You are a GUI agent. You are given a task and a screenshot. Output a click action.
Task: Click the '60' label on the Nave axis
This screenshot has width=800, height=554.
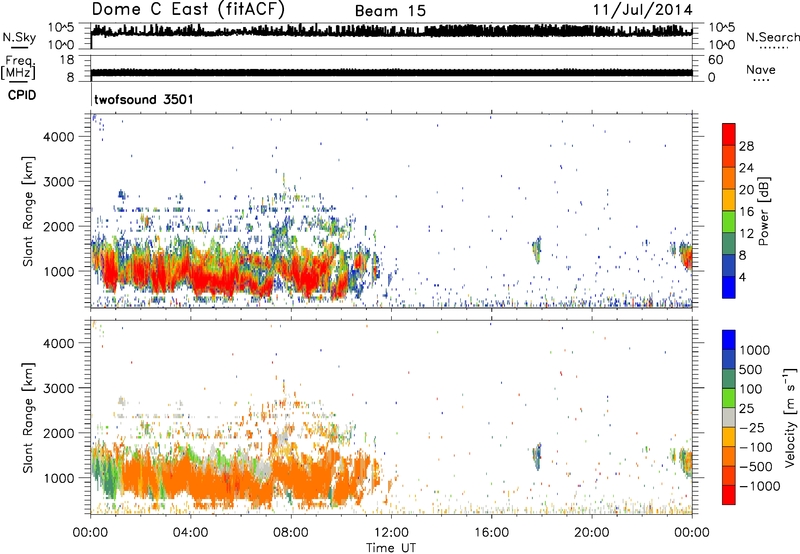(x=715, y=60)
